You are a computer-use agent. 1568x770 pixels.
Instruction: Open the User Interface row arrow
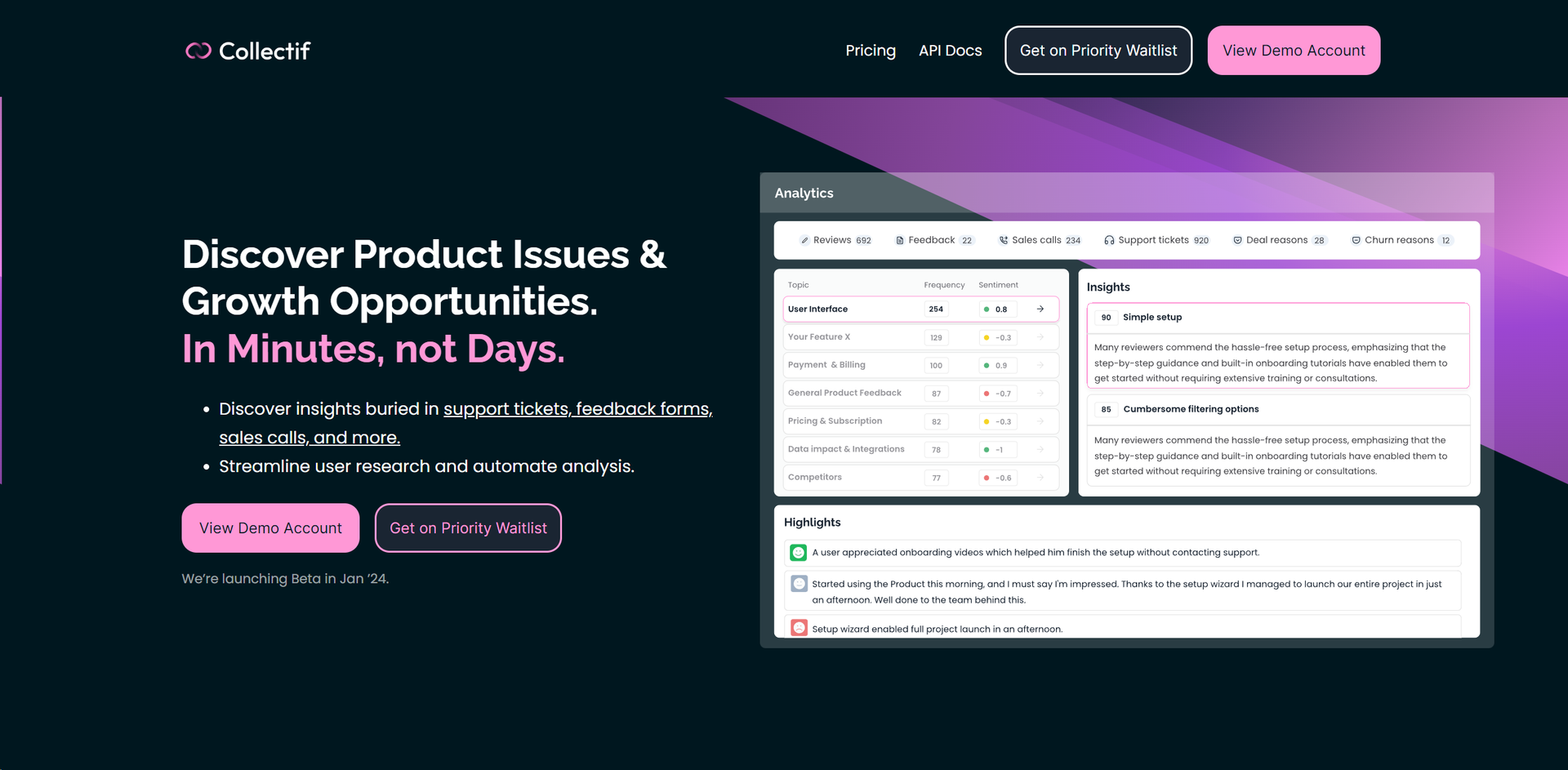click(1040, 309)
